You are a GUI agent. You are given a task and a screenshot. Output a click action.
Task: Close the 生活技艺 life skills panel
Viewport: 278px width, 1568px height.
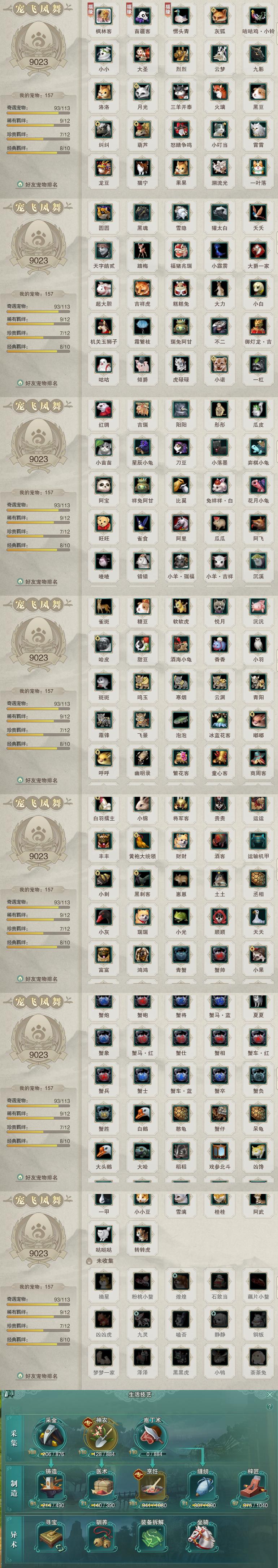click(x=270, y=1394)
